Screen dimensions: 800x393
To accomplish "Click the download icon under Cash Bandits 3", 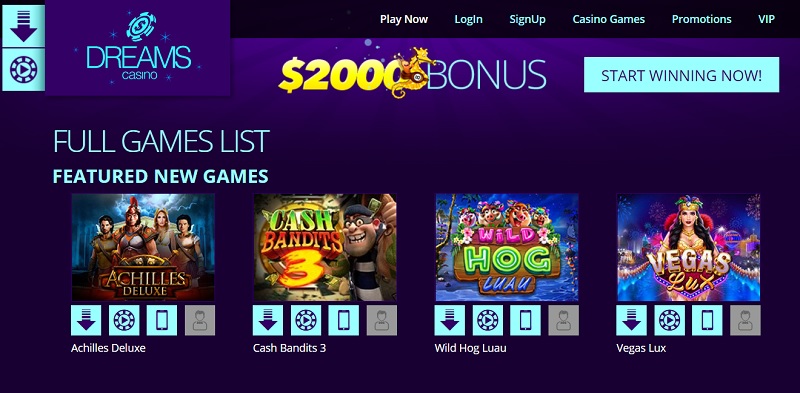I will (x=268, y=321).
